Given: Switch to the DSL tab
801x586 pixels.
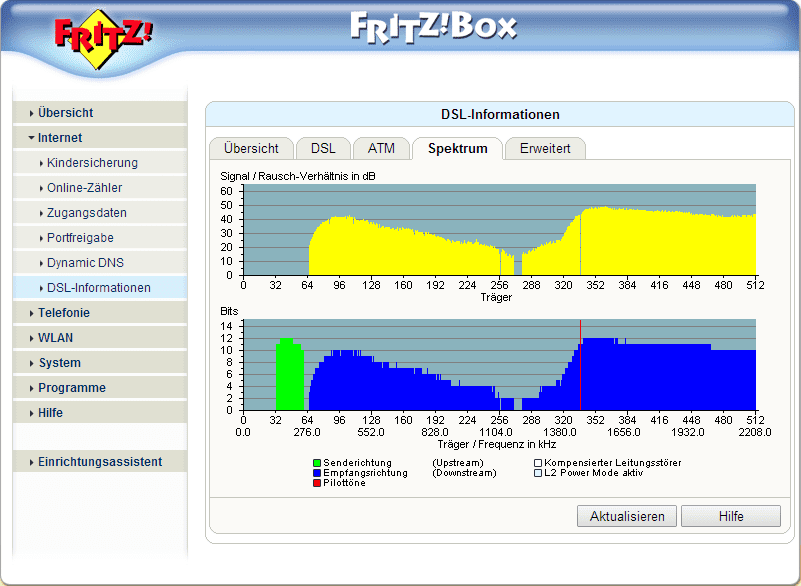Looking at the screenshot, I should coord(323,149).
